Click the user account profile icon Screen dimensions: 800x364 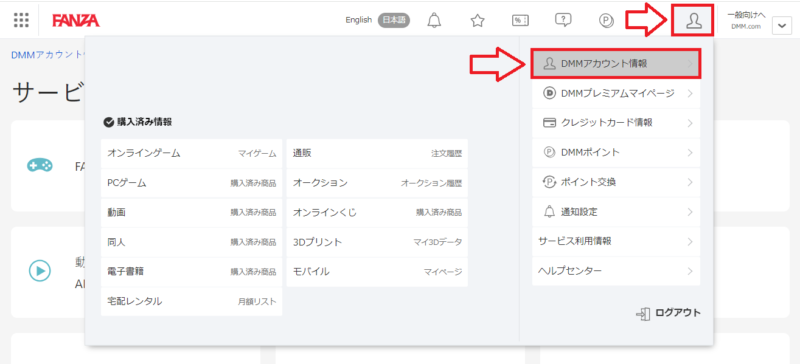pos(693,20)
